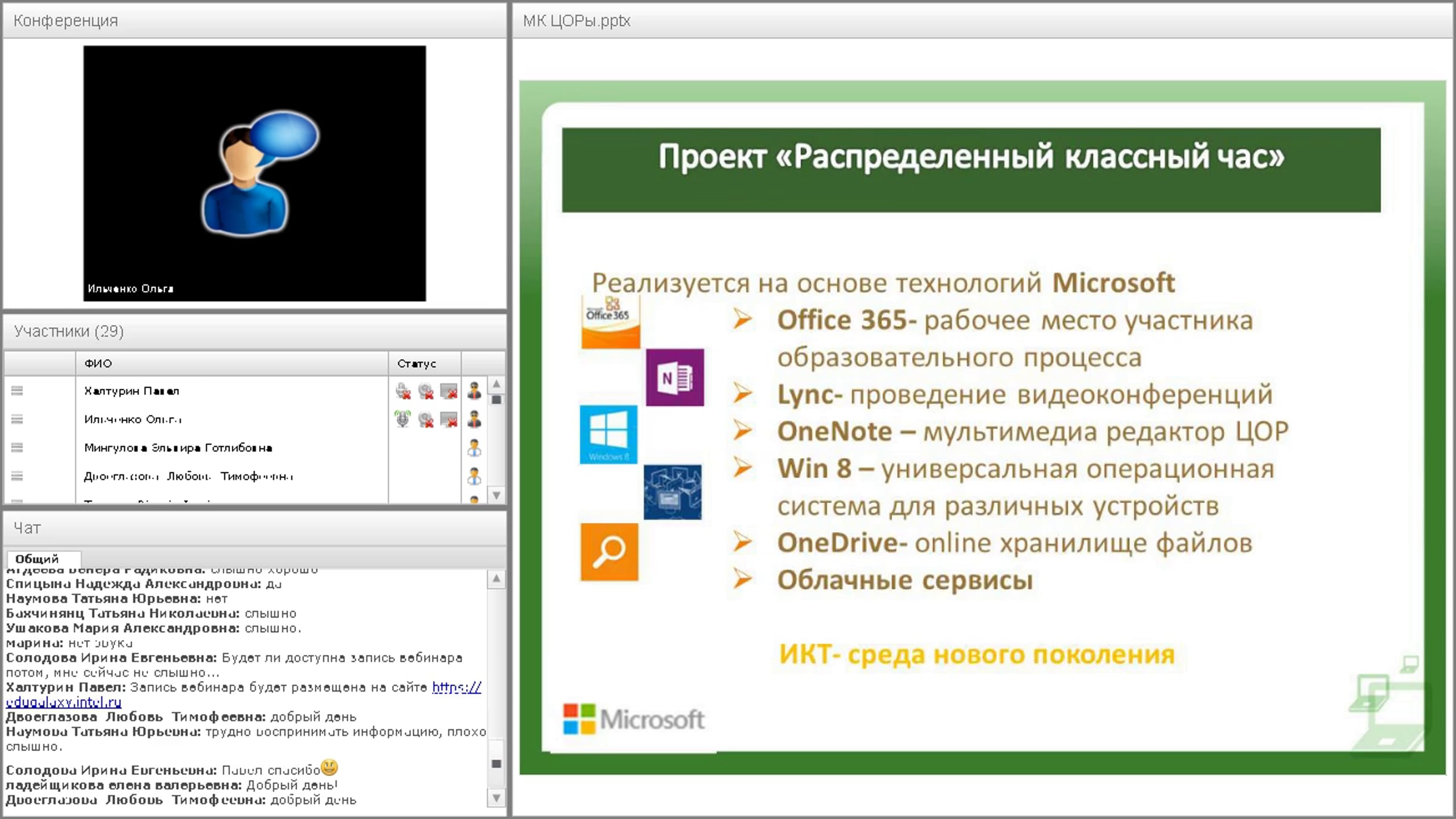Screen dimensions: 1456x819
Task: Click the Конференция panel title
Action: pyautogui.click(x=66, y=21)
